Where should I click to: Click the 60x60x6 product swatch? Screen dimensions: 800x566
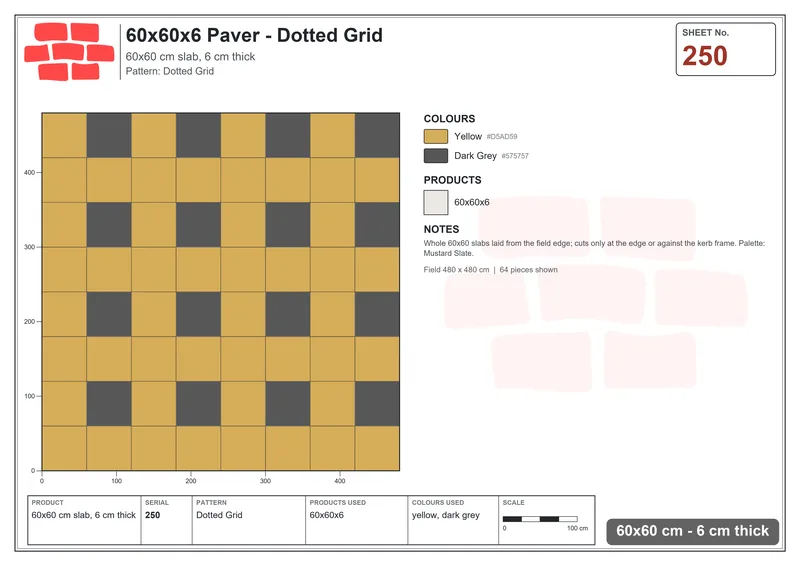click(436, 203)
